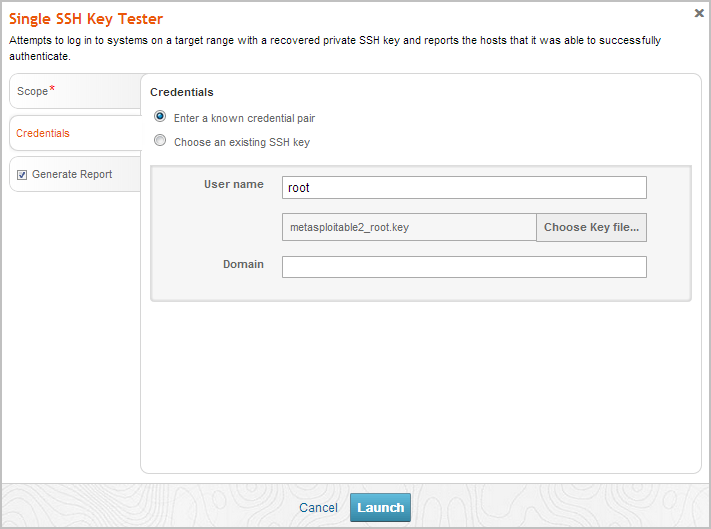Click the Domain field label

coord(243,264)
